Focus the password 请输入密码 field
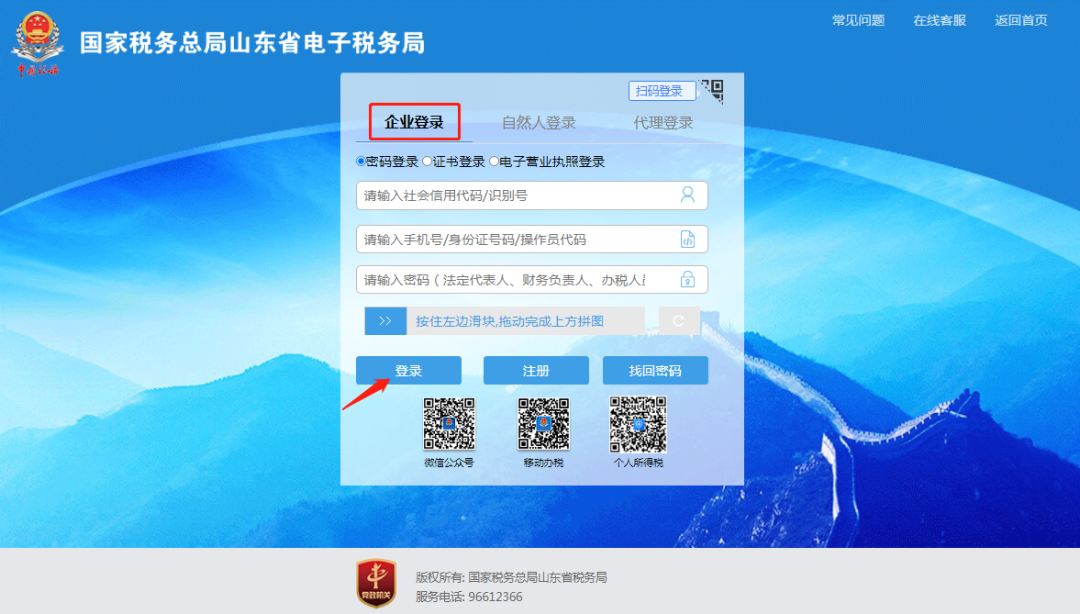Image resolution: width=1080 pixels, height=614 pixels. pos(532,279)
